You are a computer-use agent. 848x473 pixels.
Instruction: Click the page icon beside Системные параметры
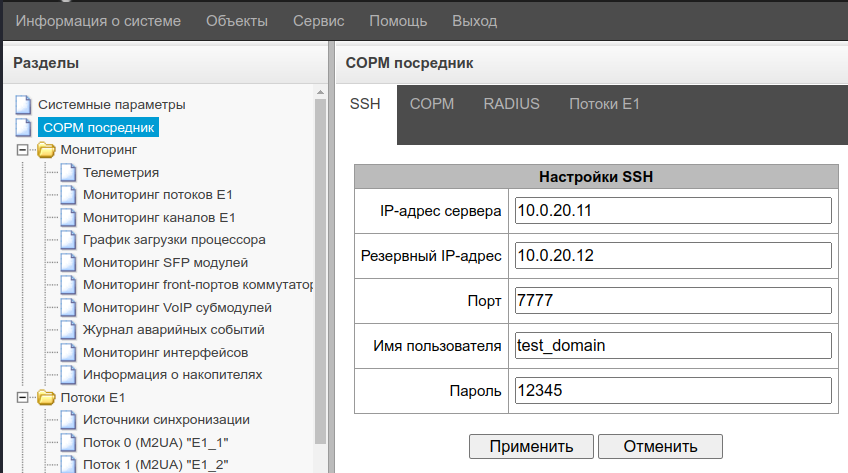(23, 105)
